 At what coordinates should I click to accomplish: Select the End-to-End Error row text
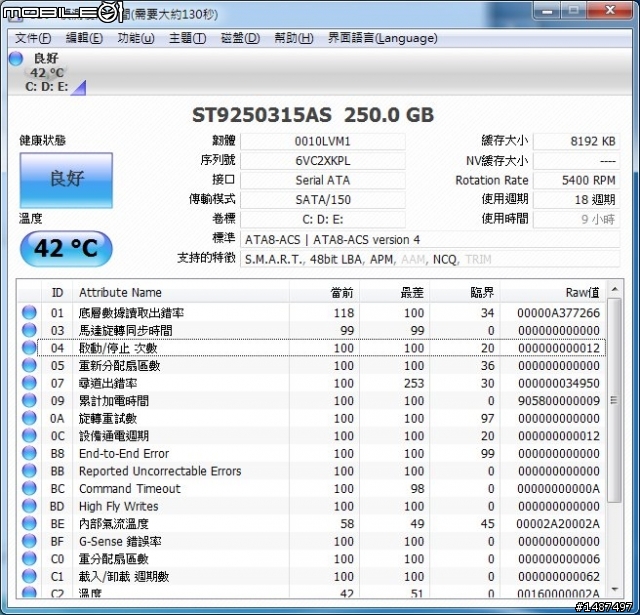pyautogui.click(x=124, y=453)
